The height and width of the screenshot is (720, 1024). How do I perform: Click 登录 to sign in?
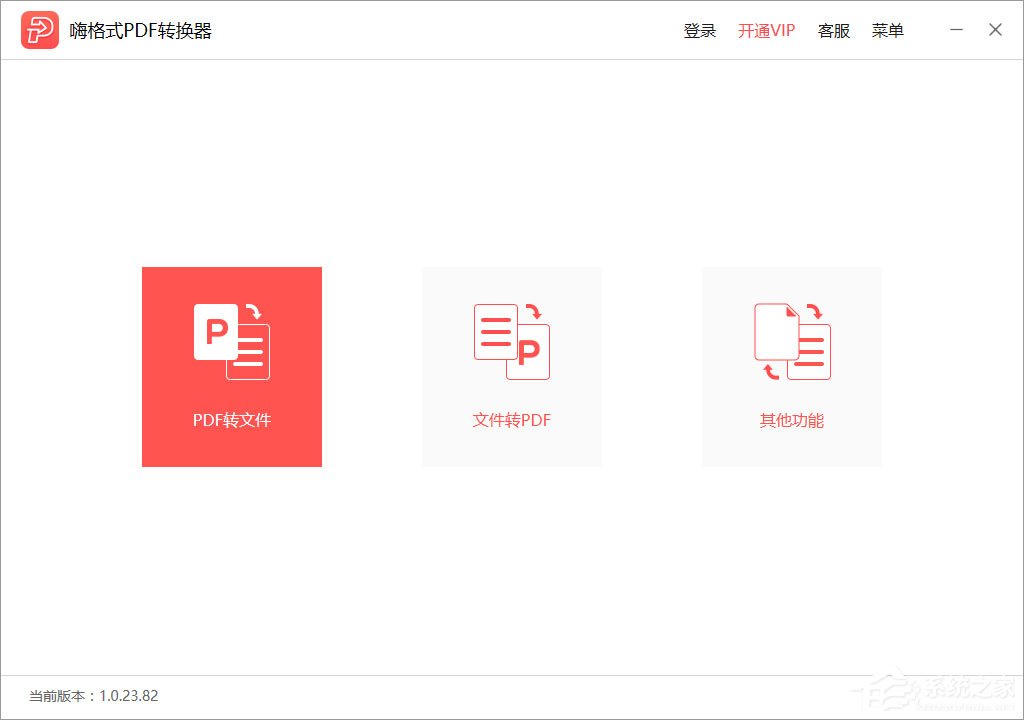(699, 30)
